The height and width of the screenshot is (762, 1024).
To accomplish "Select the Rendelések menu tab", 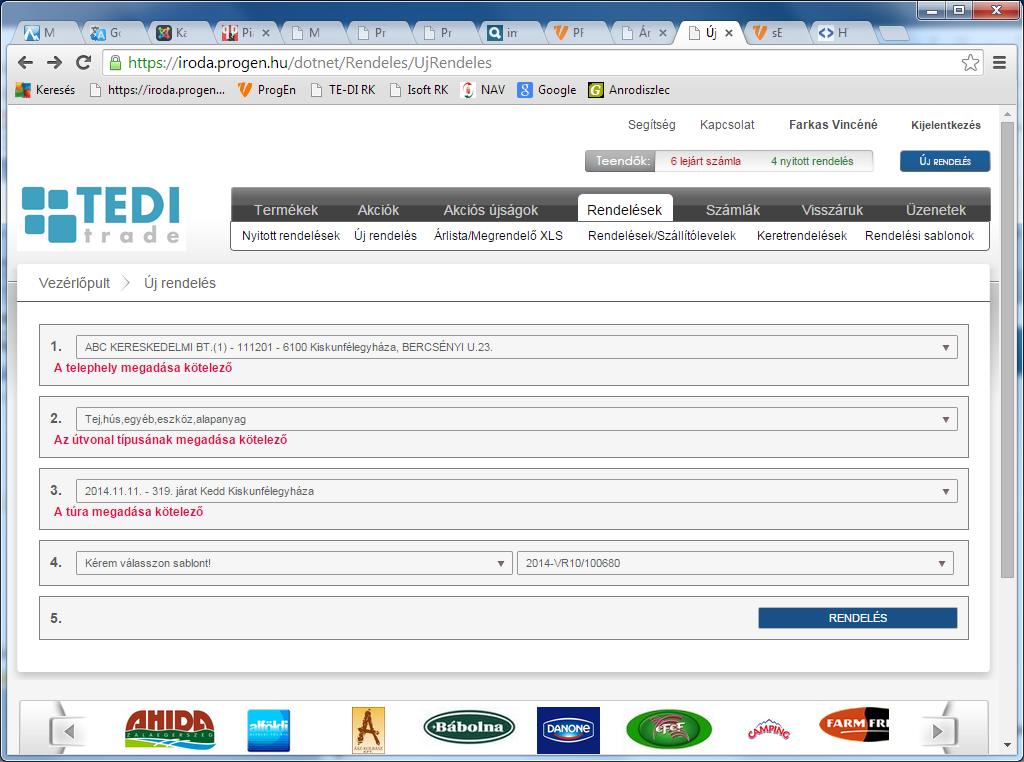I will point(625,209).
